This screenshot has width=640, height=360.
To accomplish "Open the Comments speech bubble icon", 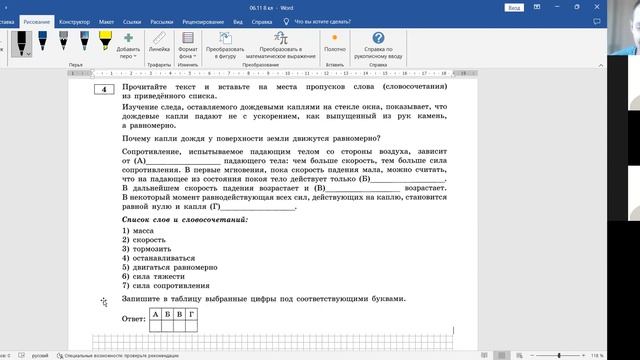I will (x=597, y=21).
